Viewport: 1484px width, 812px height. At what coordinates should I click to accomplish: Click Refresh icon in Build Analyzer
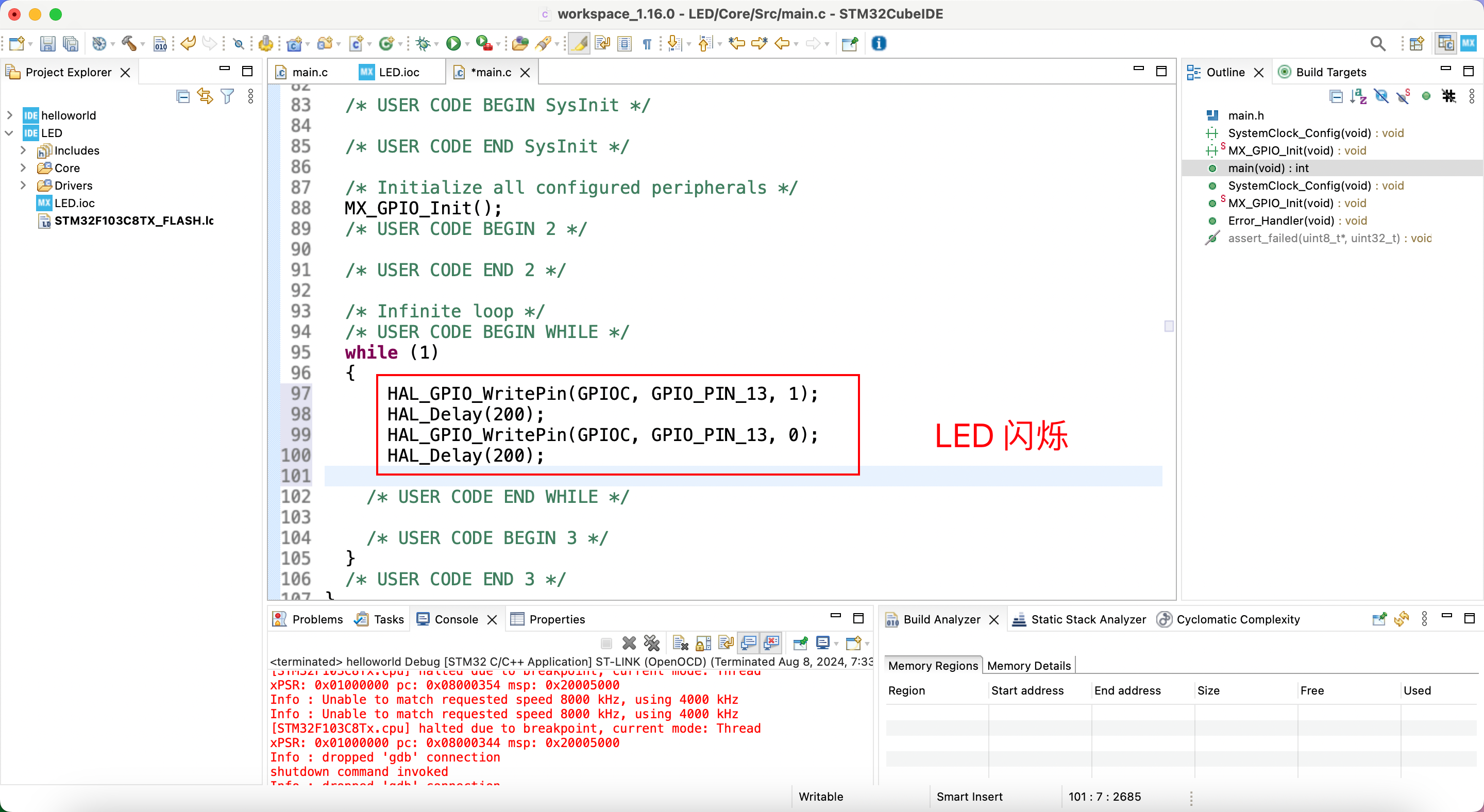pos(1401,619)
